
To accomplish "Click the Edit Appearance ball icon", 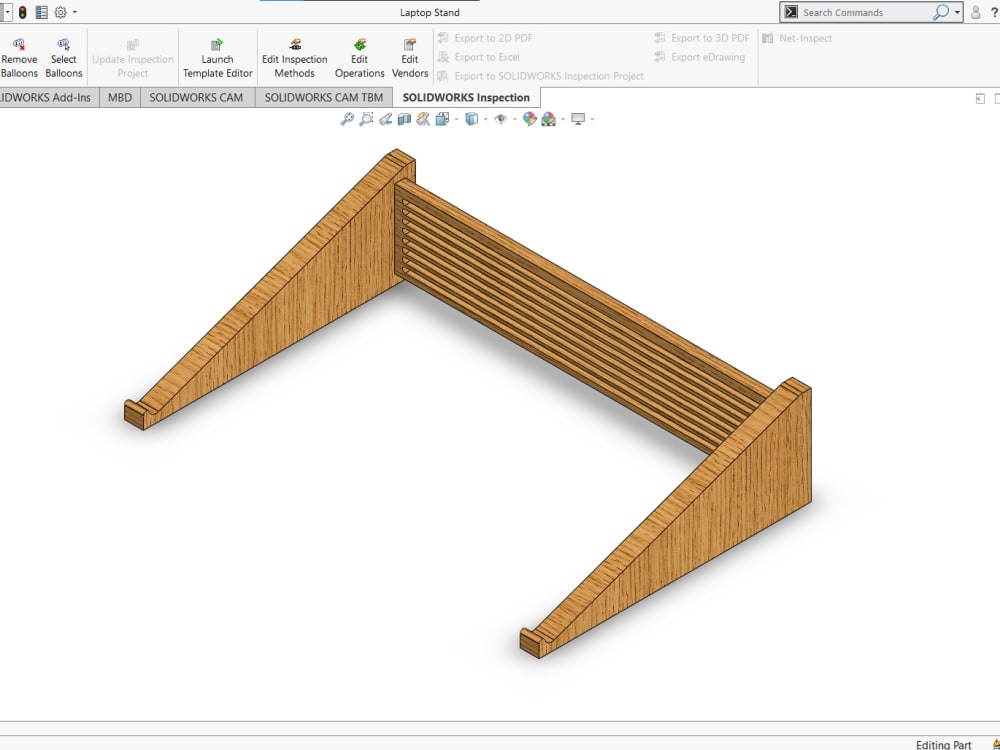I will click(531, 118).
